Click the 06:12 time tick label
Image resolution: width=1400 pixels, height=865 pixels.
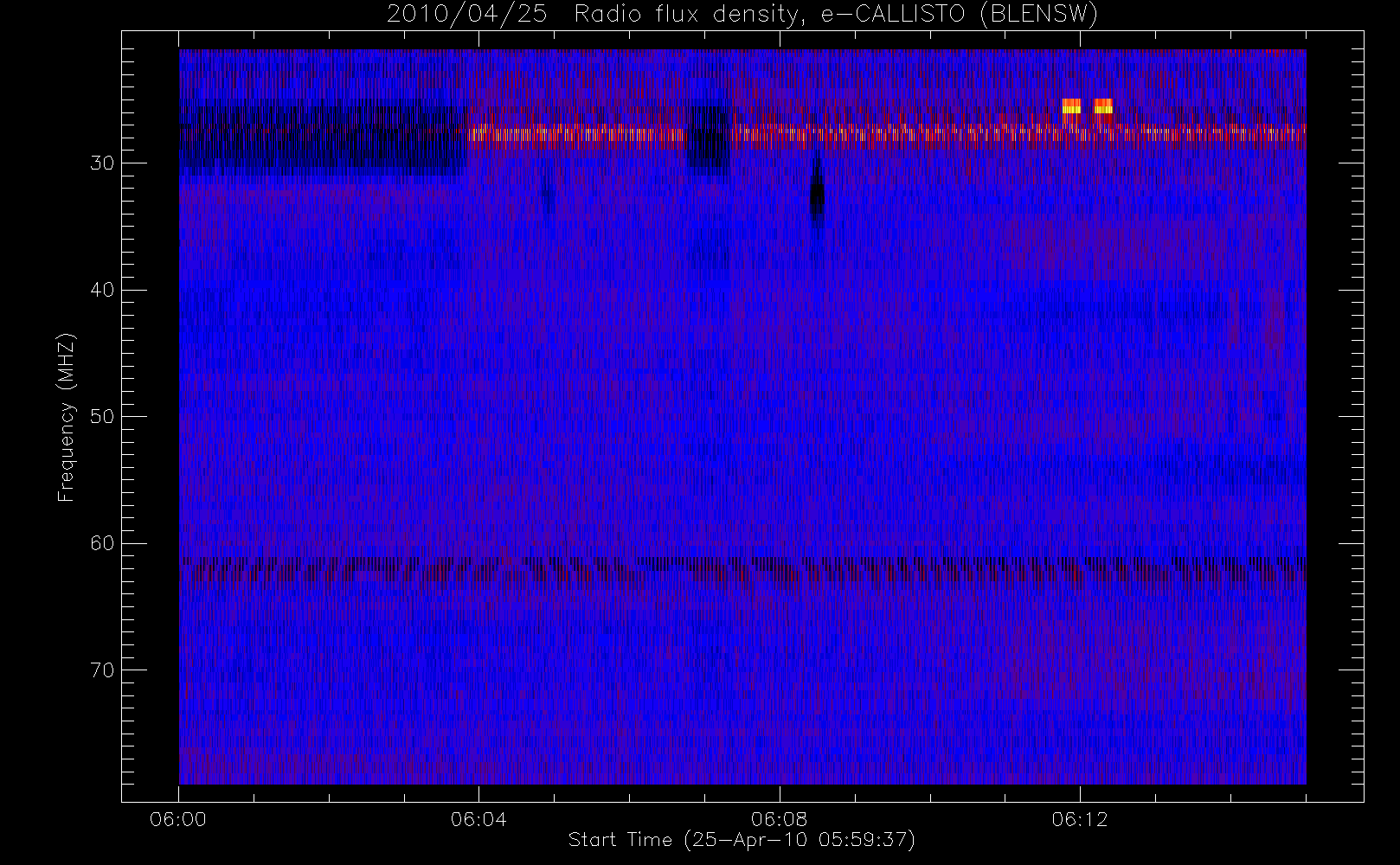click(x=1080, y=819)
